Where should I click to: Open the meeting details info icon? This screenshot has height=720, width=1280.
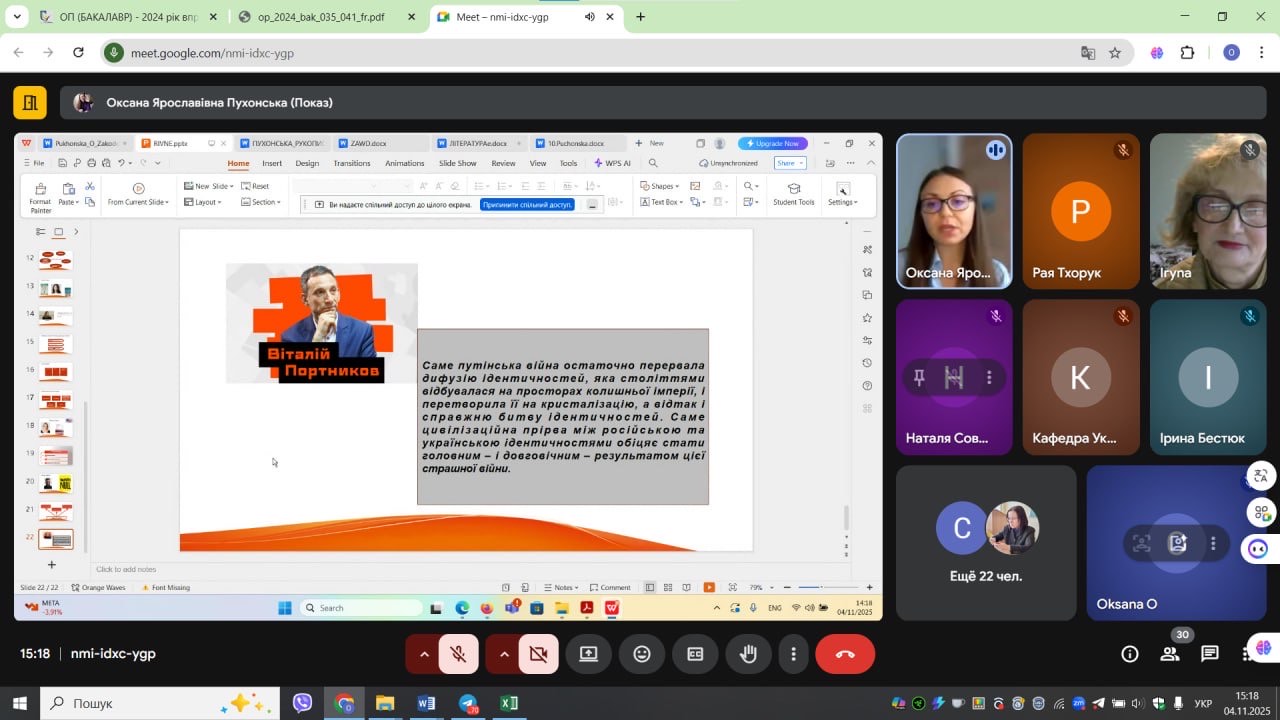[1130, 654]
